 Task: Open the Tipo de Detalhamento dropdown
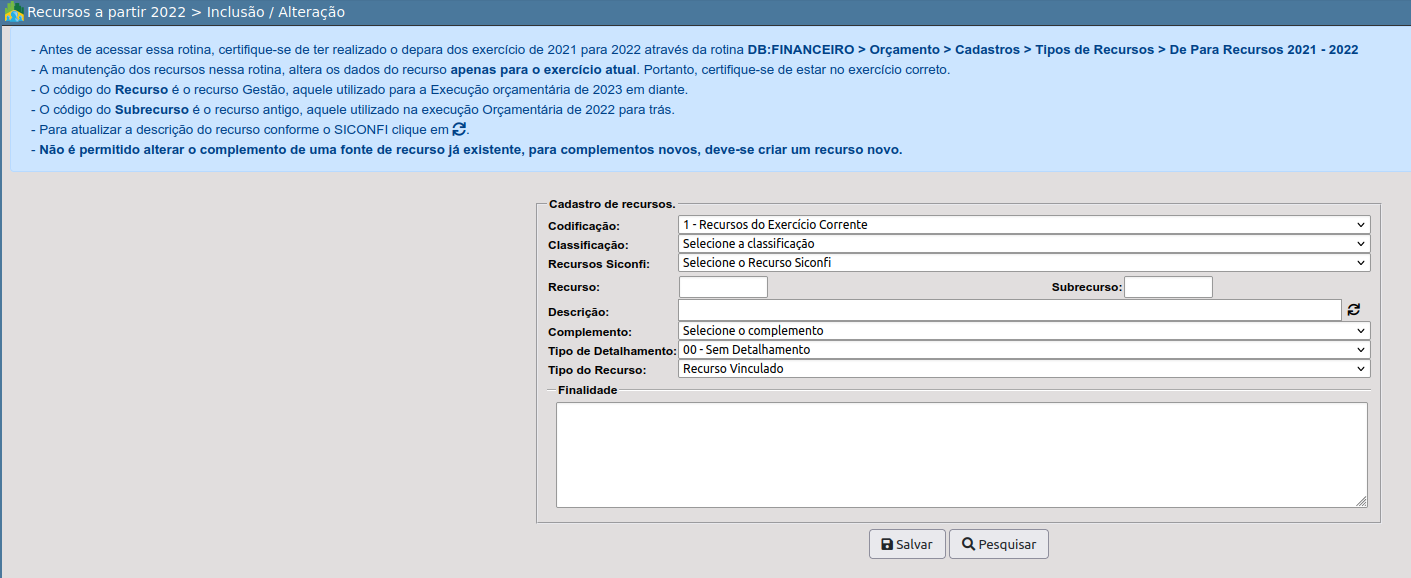point(1023,350)
